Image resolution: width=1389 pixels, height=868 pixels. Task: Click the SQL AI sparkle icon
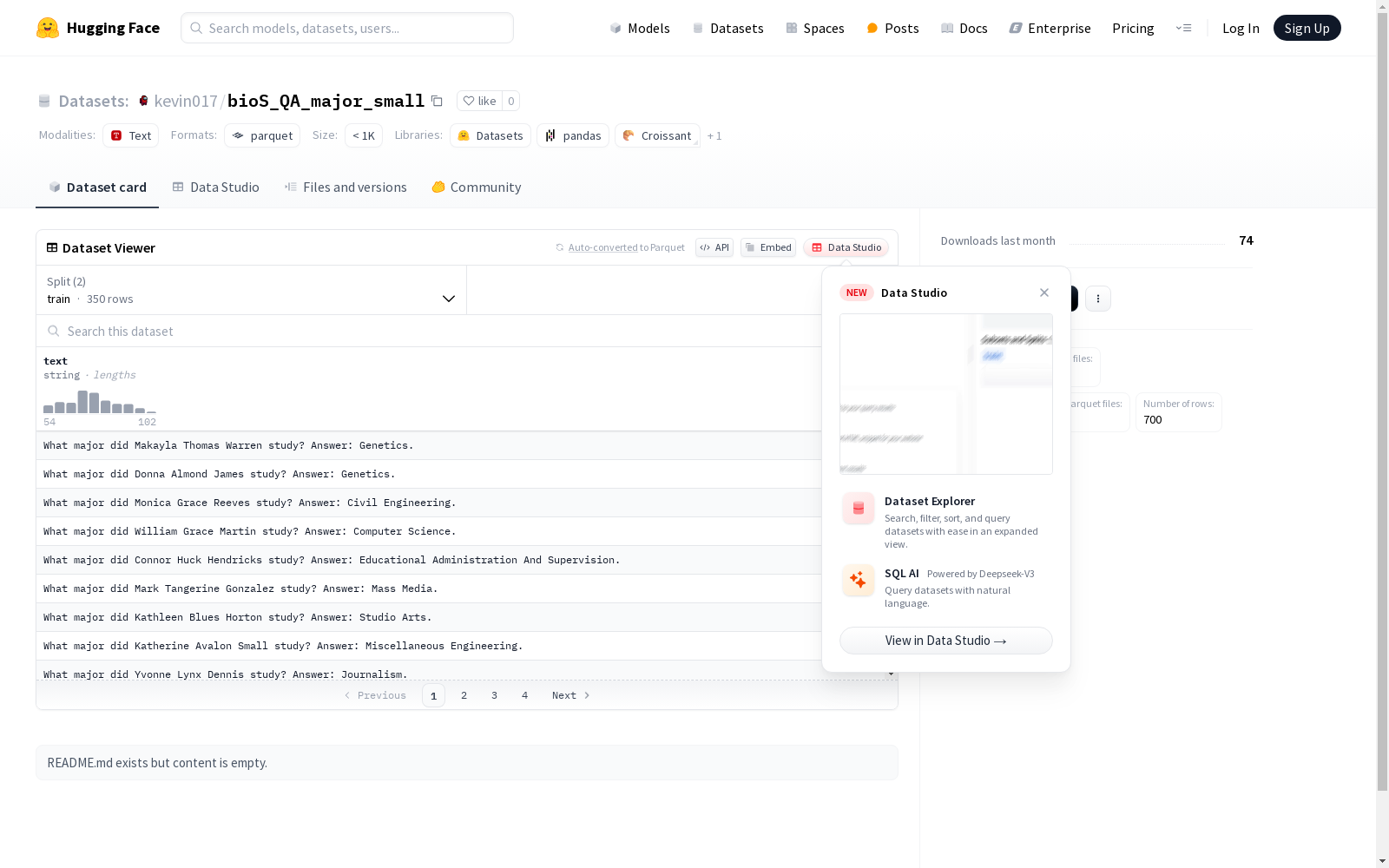pos(859,580)
